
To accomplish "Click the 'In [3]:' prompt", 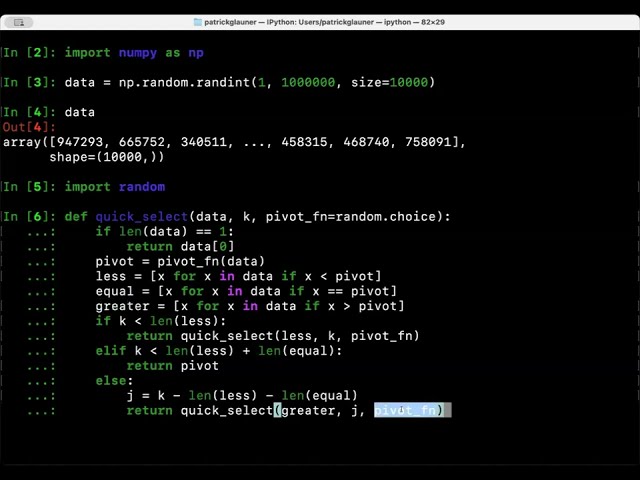I will click(x=29, y=82).
